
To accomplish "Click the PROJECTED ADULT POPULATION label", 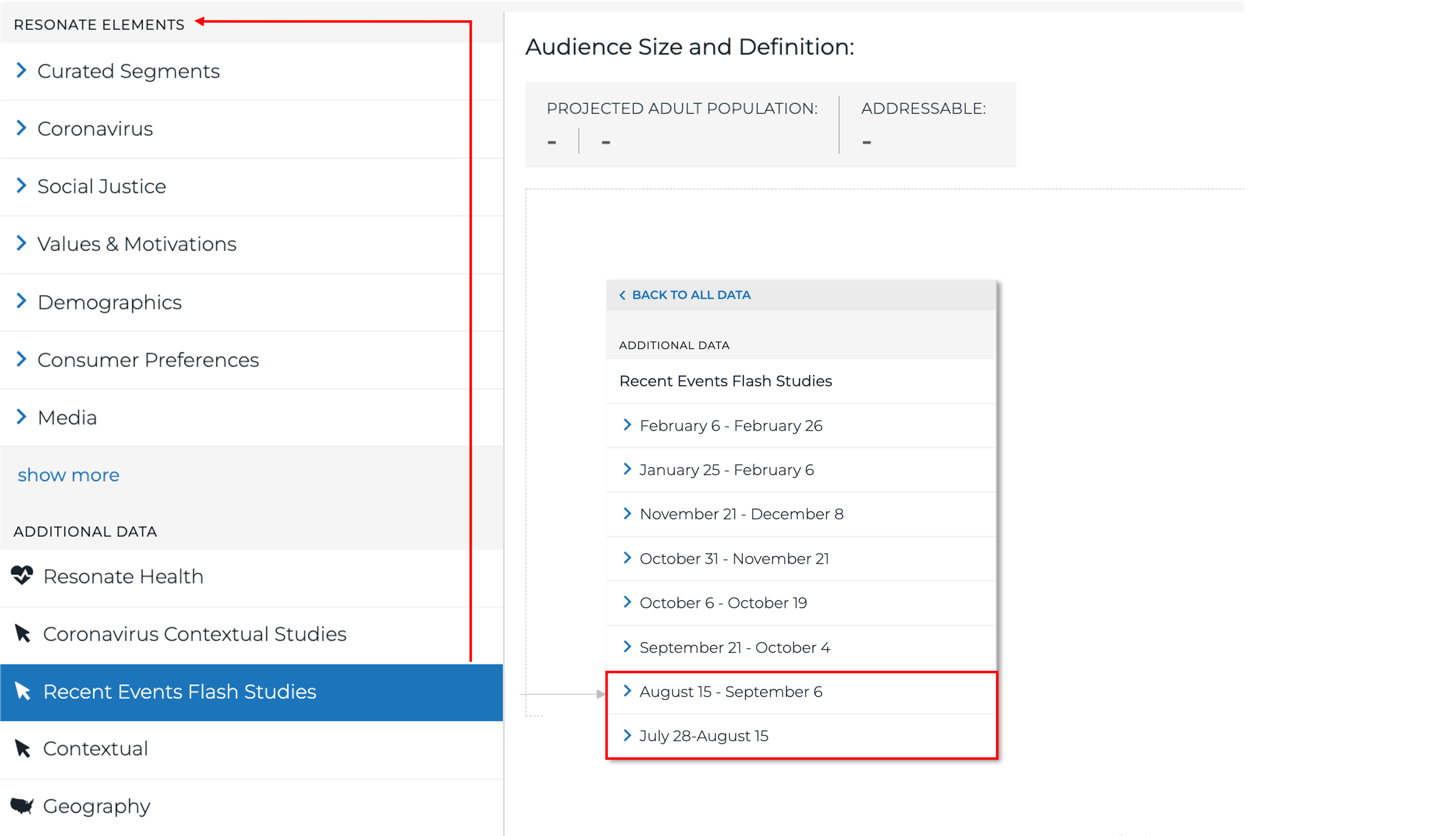I will click(x=682, y=108).
